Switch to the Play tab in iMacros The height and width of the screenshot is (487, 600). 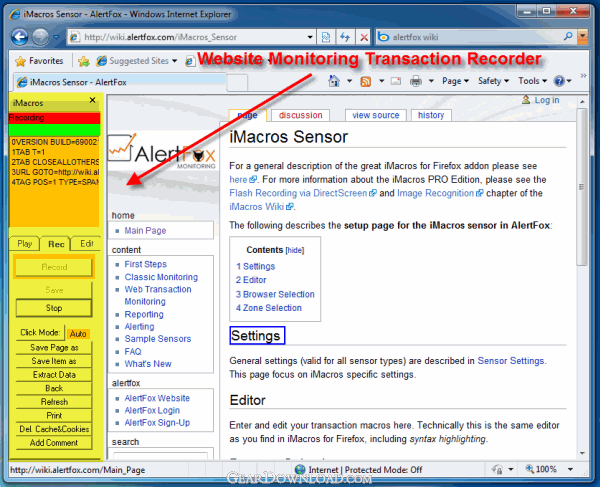pyautogui.click(x=24, y=244)
